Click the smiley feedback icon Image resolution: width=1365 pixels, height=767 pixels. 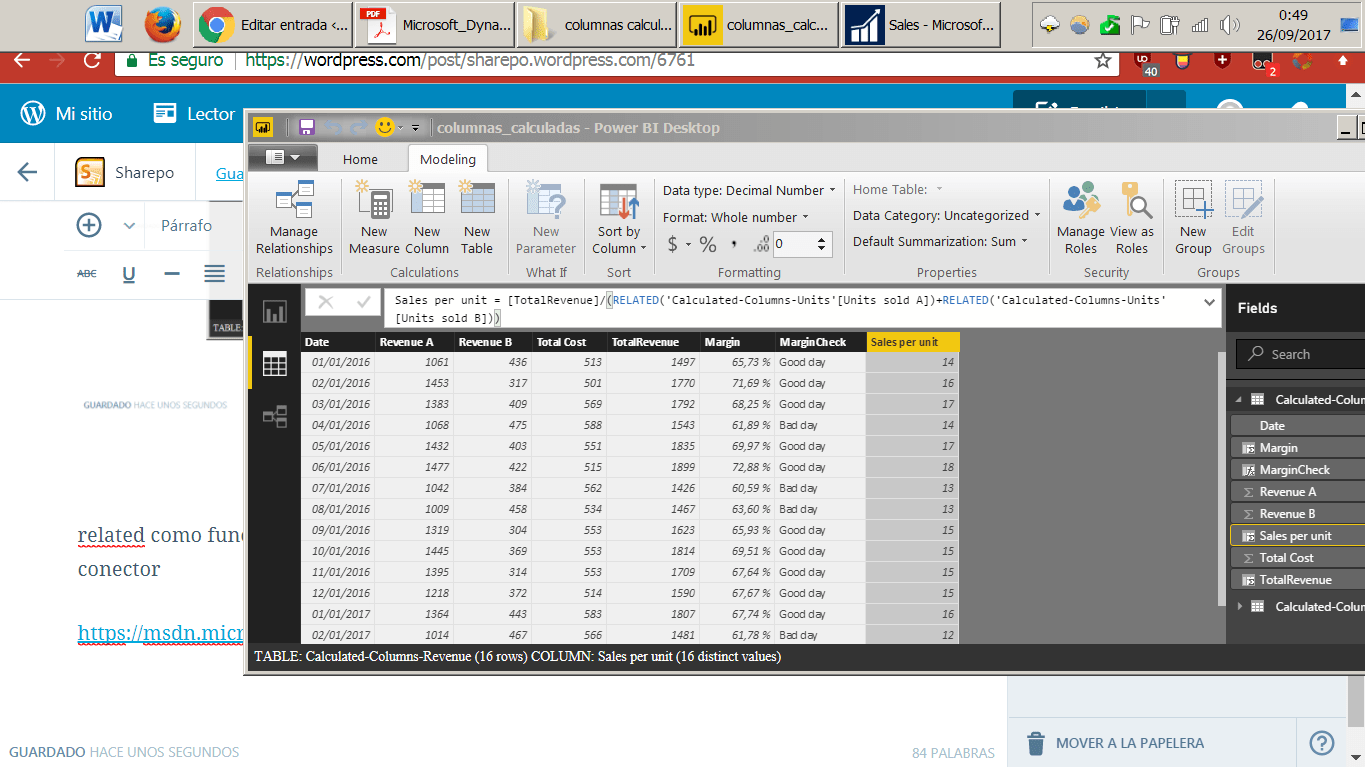[x=385, y=128]
